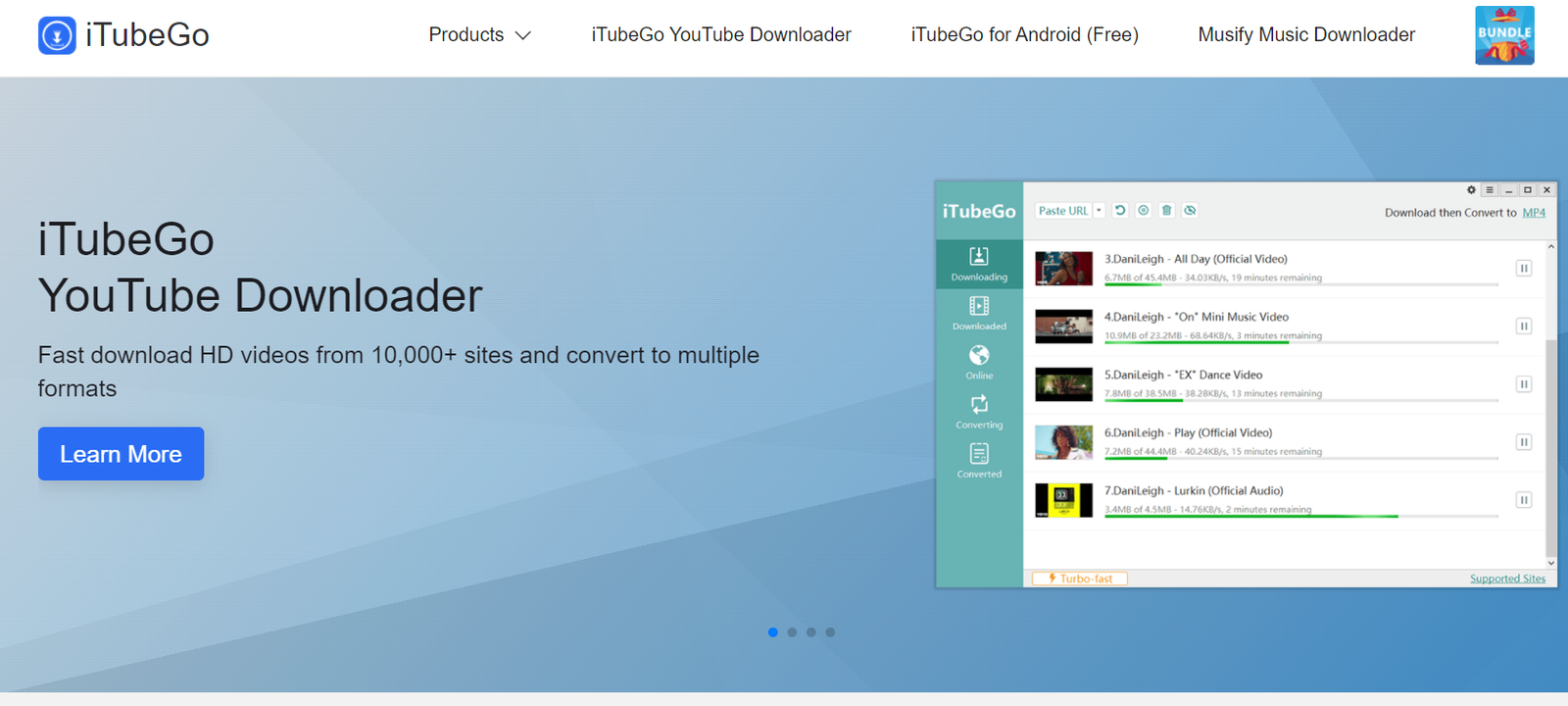Click the "On" Mini Music Video thumbnail

coord(1064,327)
